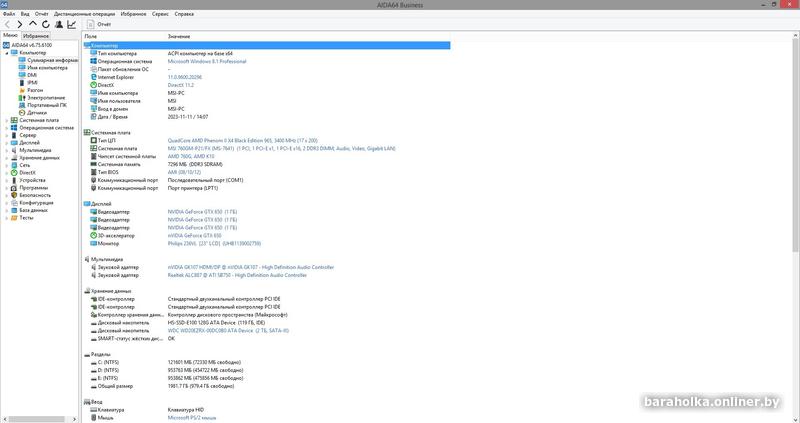The image size is (800, 423).
Task: Click the user silhouette toolbar icon
Action: [59, 24]
